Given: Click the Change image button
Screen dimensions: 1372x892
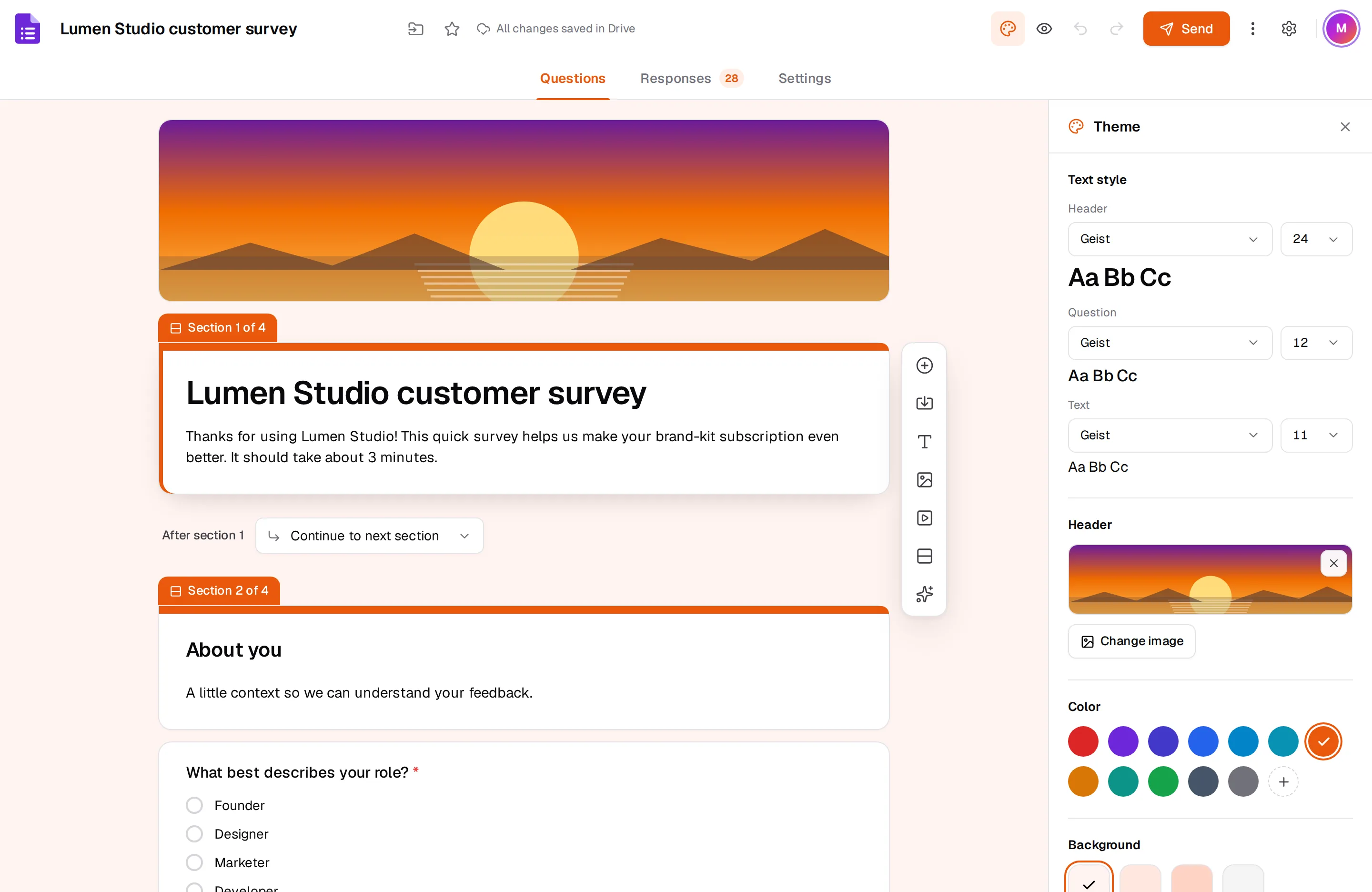Looking at the screenshot, I should 1131,640.
